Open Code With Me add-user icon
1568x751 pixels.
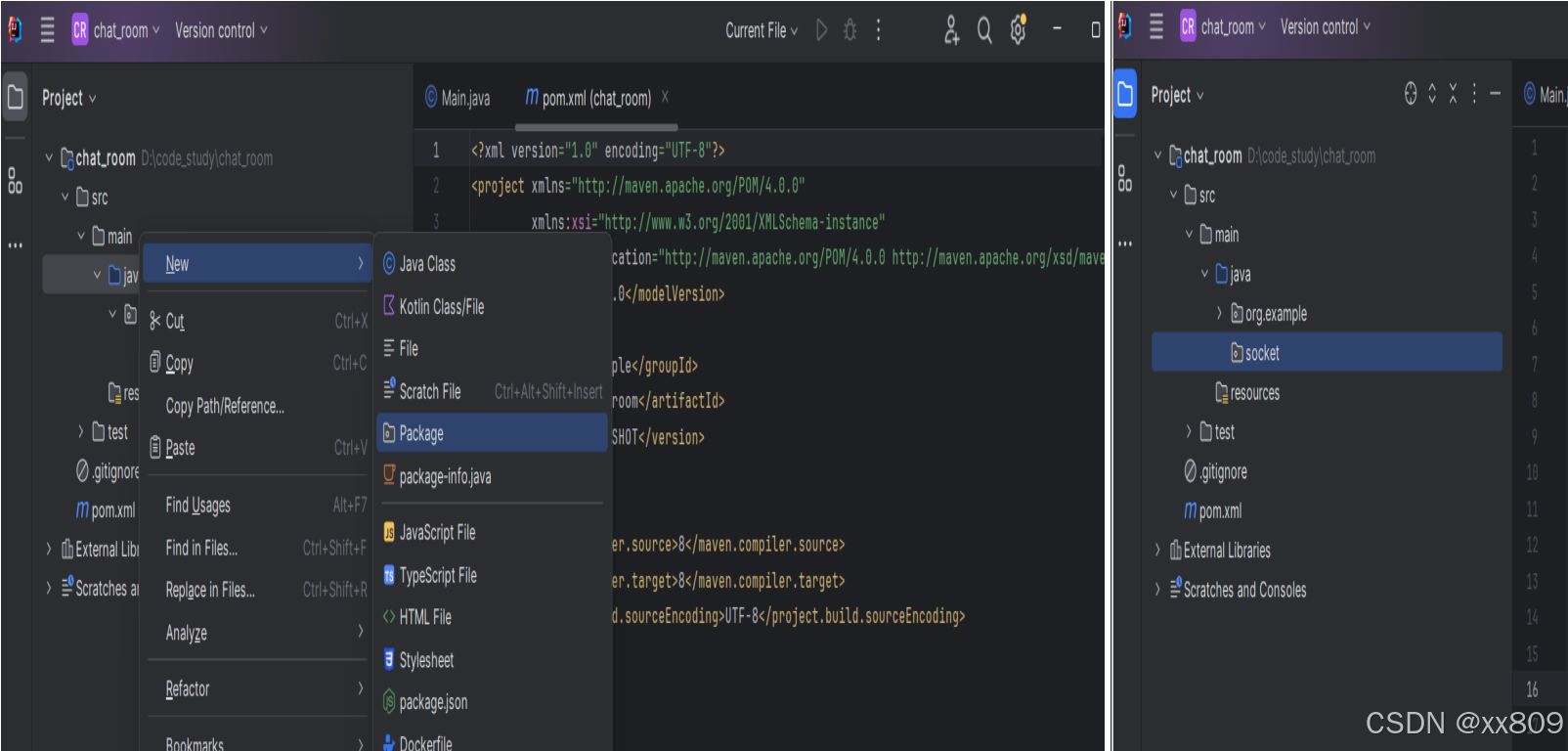pyautogui.click(x=951, y=30)
